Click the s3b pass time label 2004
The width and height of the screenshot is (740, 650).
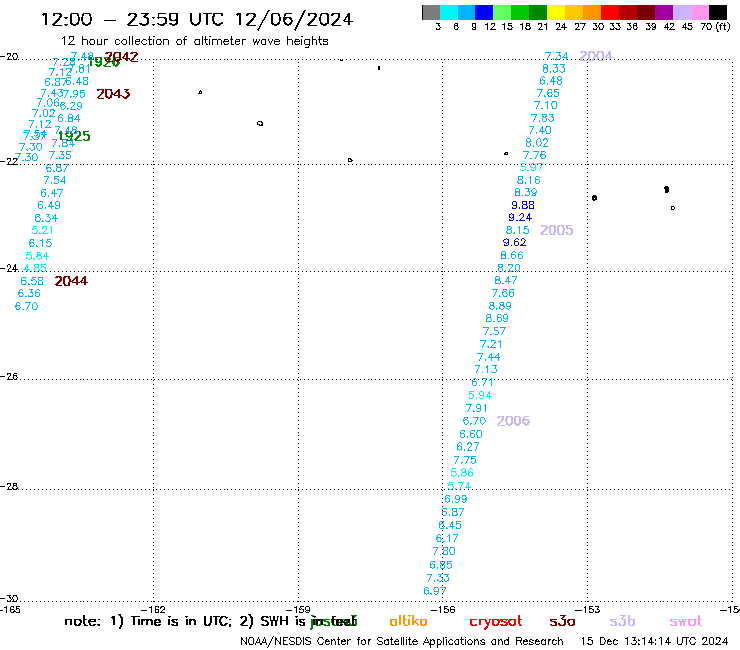click(x=596, y=56)
